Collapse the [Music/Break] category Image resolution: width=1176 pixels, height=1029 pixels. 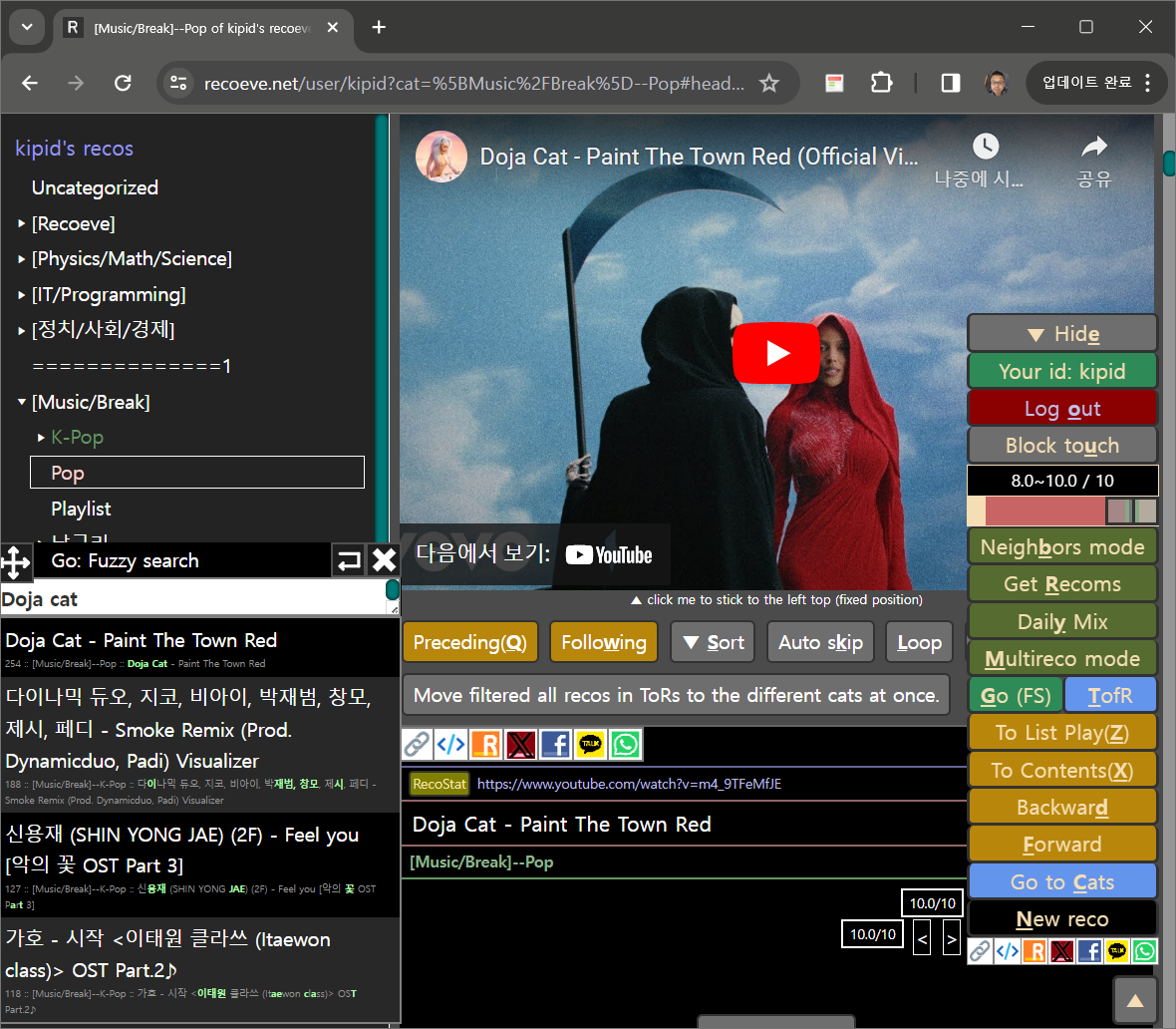pos(22,402)
